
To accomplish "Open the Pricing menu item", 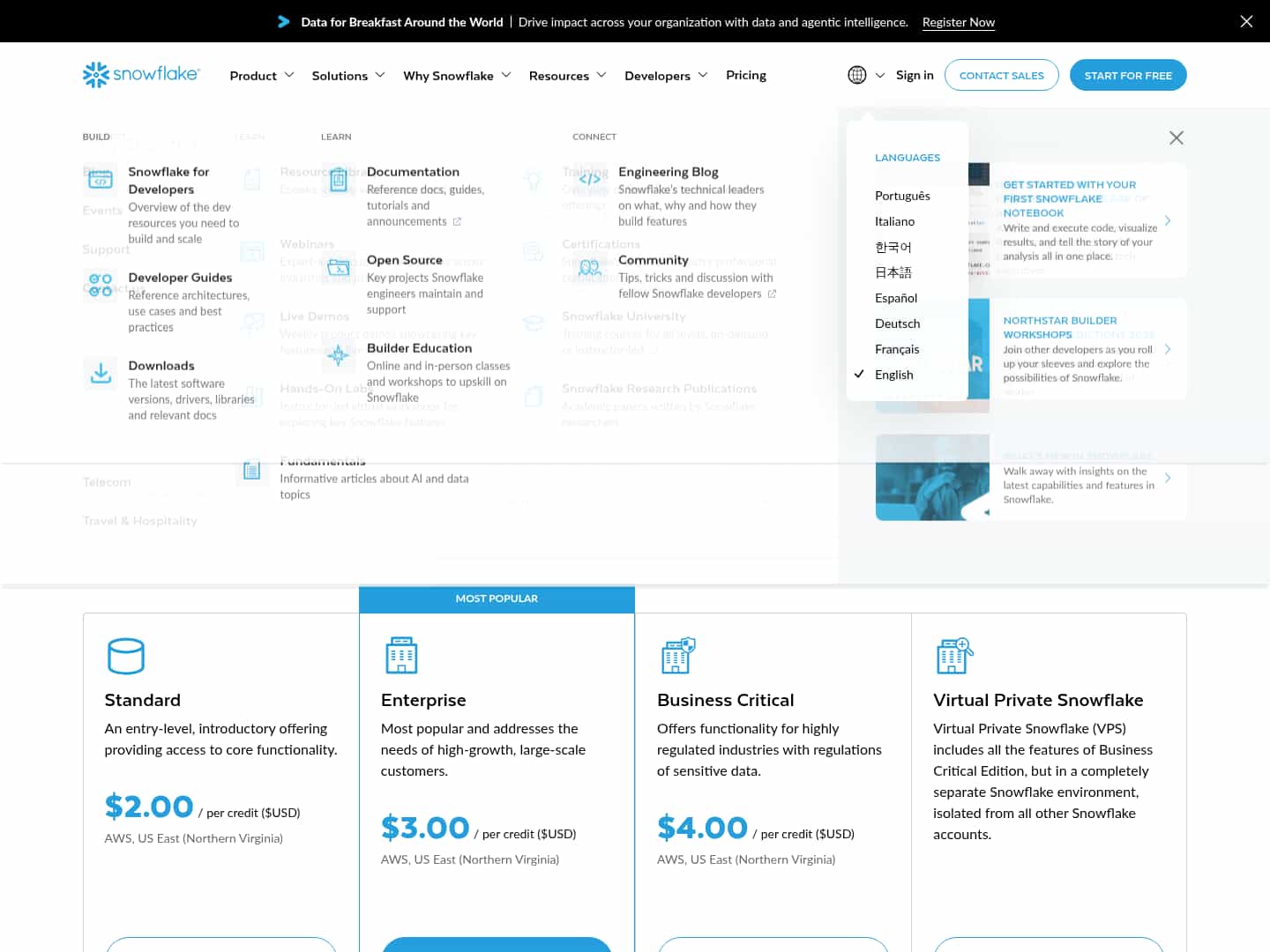I will pyautogui.click(x=745, y=75).
